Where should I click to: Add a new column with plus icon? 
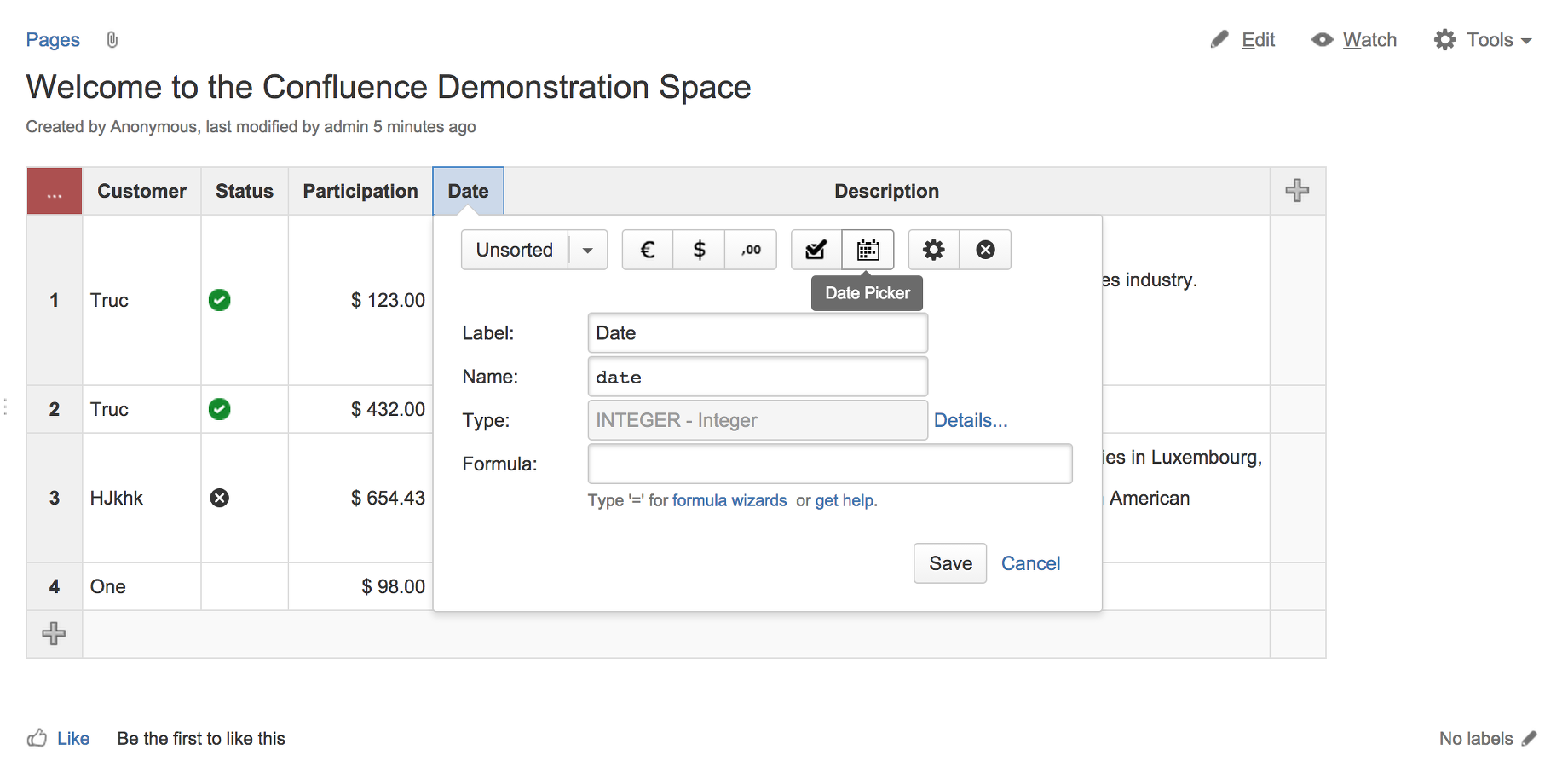click(1297, 190)
